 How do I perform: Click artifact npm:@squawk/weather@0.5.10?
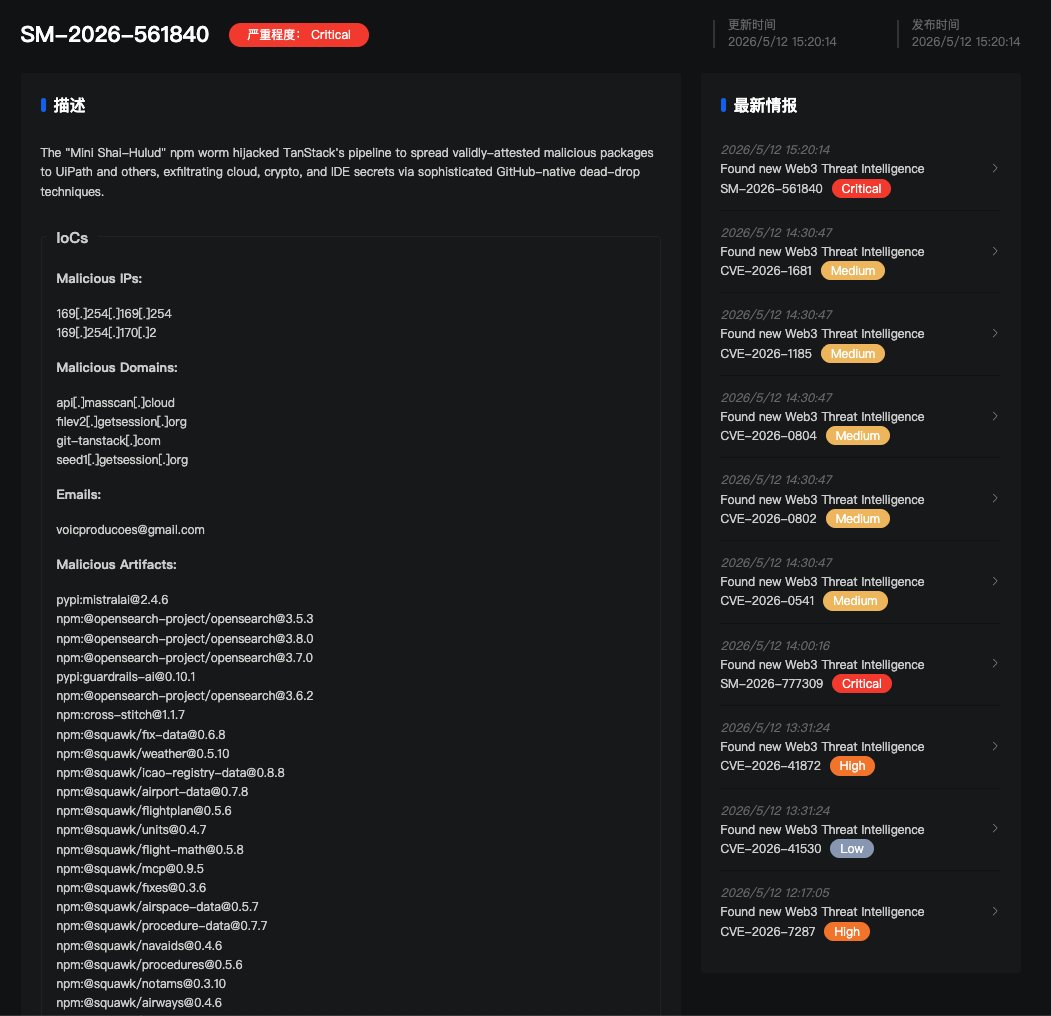click(x=143, y=754)
